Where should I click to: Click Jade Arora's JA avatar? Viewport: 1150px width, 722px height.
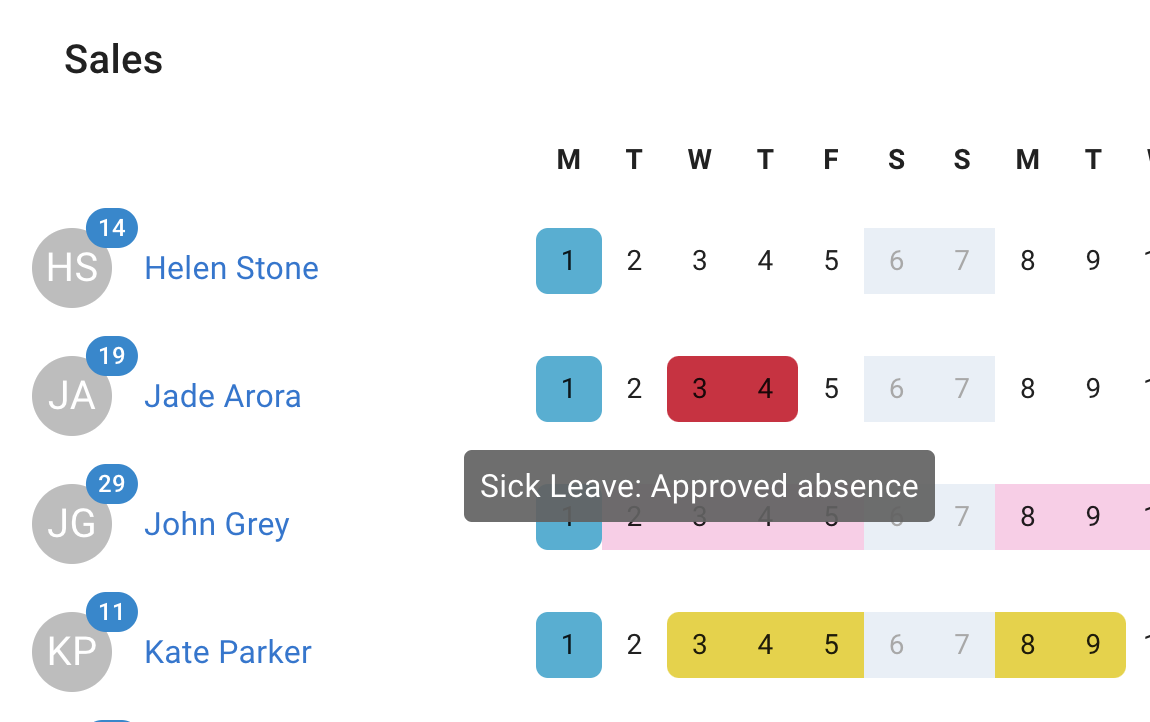[71, 395]
